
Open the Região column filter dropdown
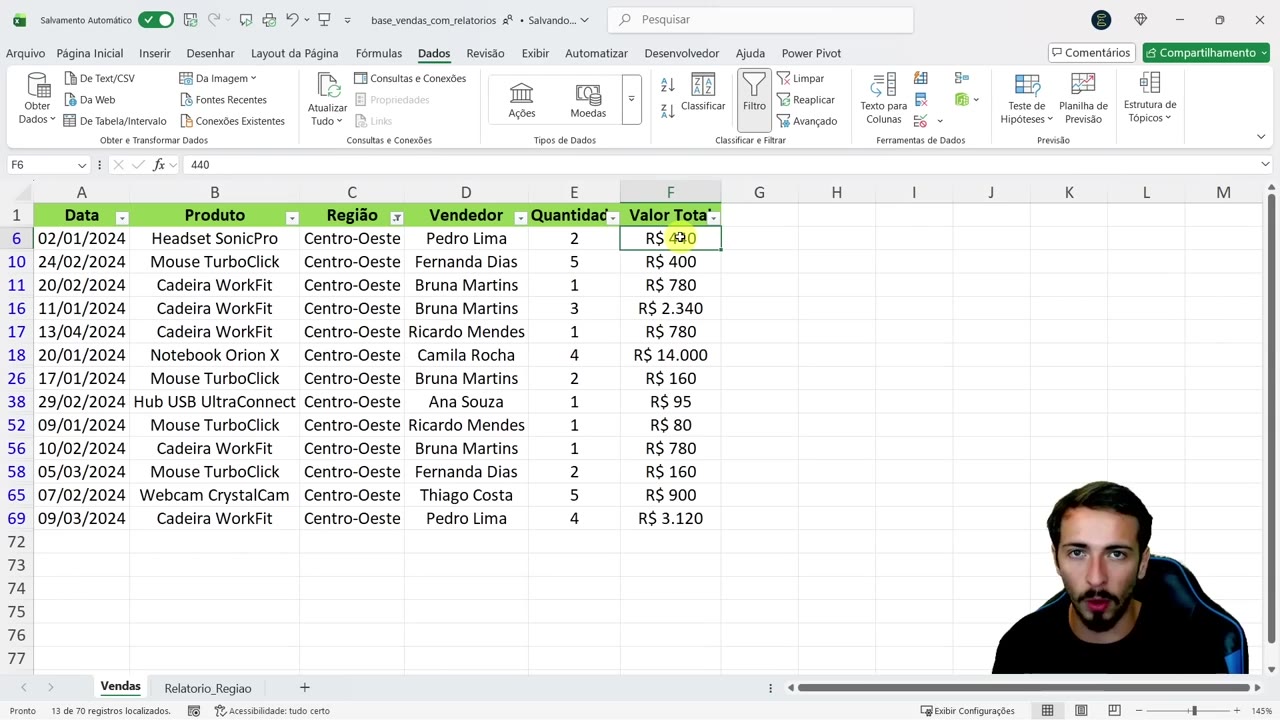click(x=397, y=217)
